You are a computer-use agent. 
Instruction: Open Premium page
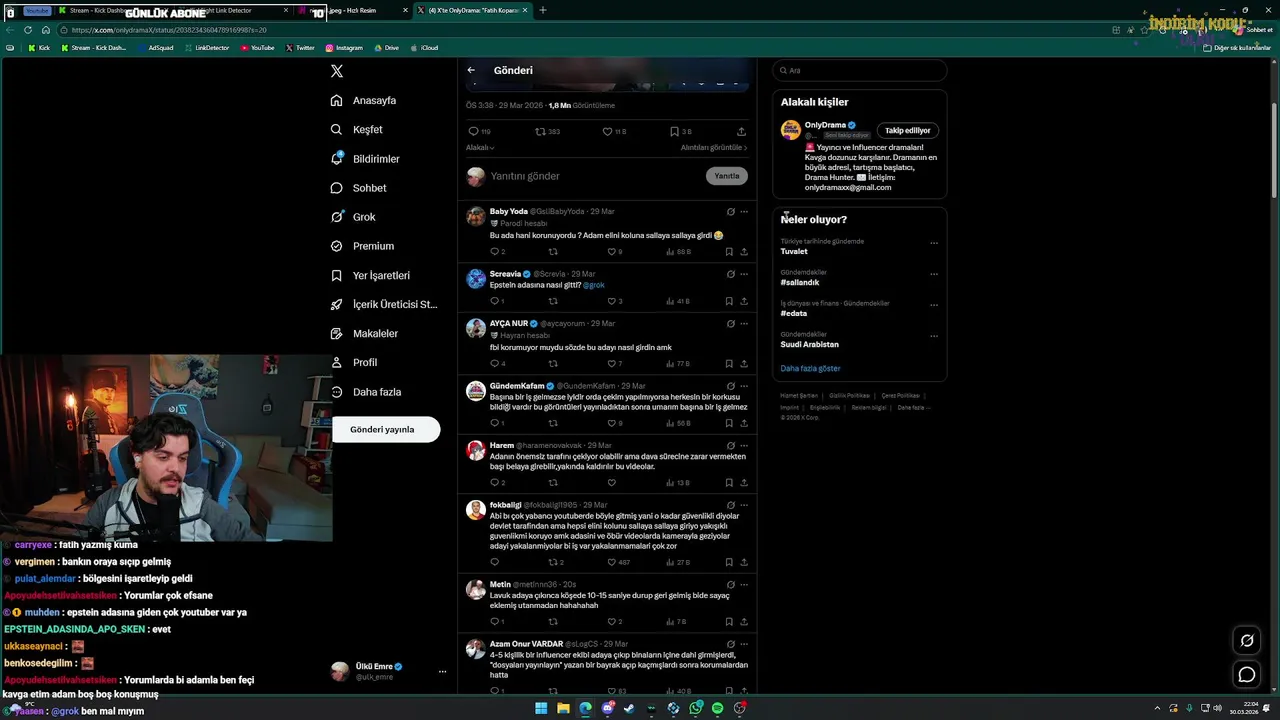362,246
